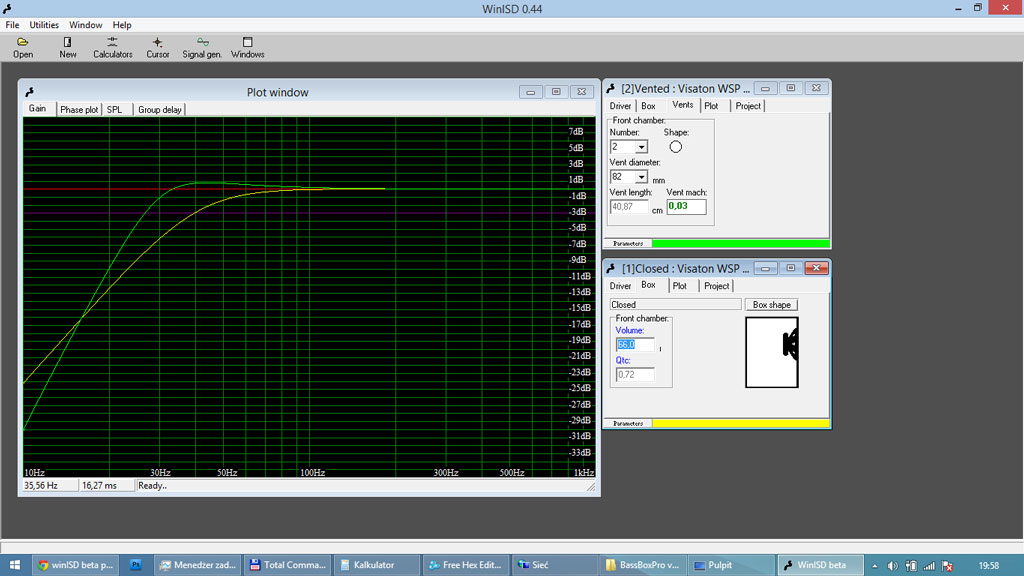Screen dimensions: 1024x576
Task: Open the Calculators tool
Action: point(112,47)
